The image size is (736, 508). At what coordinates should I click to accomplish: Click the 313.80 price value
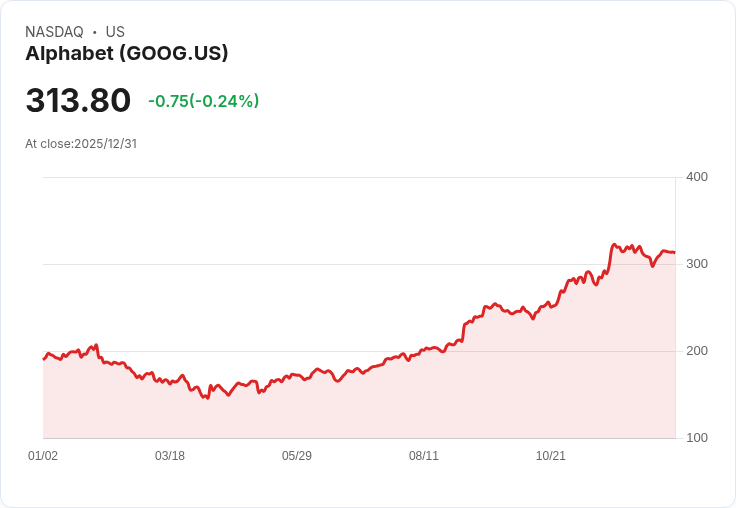(x=78, y=101)
